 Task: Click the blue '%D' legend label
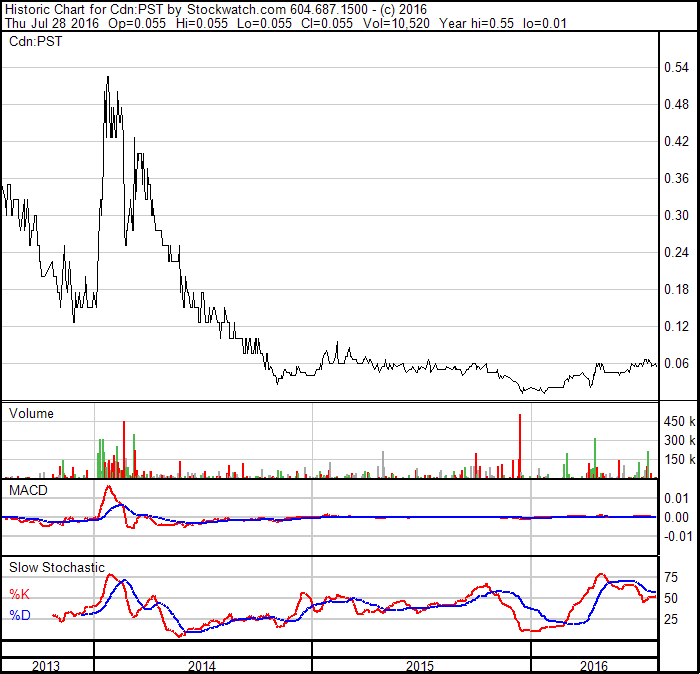(20, 616)
